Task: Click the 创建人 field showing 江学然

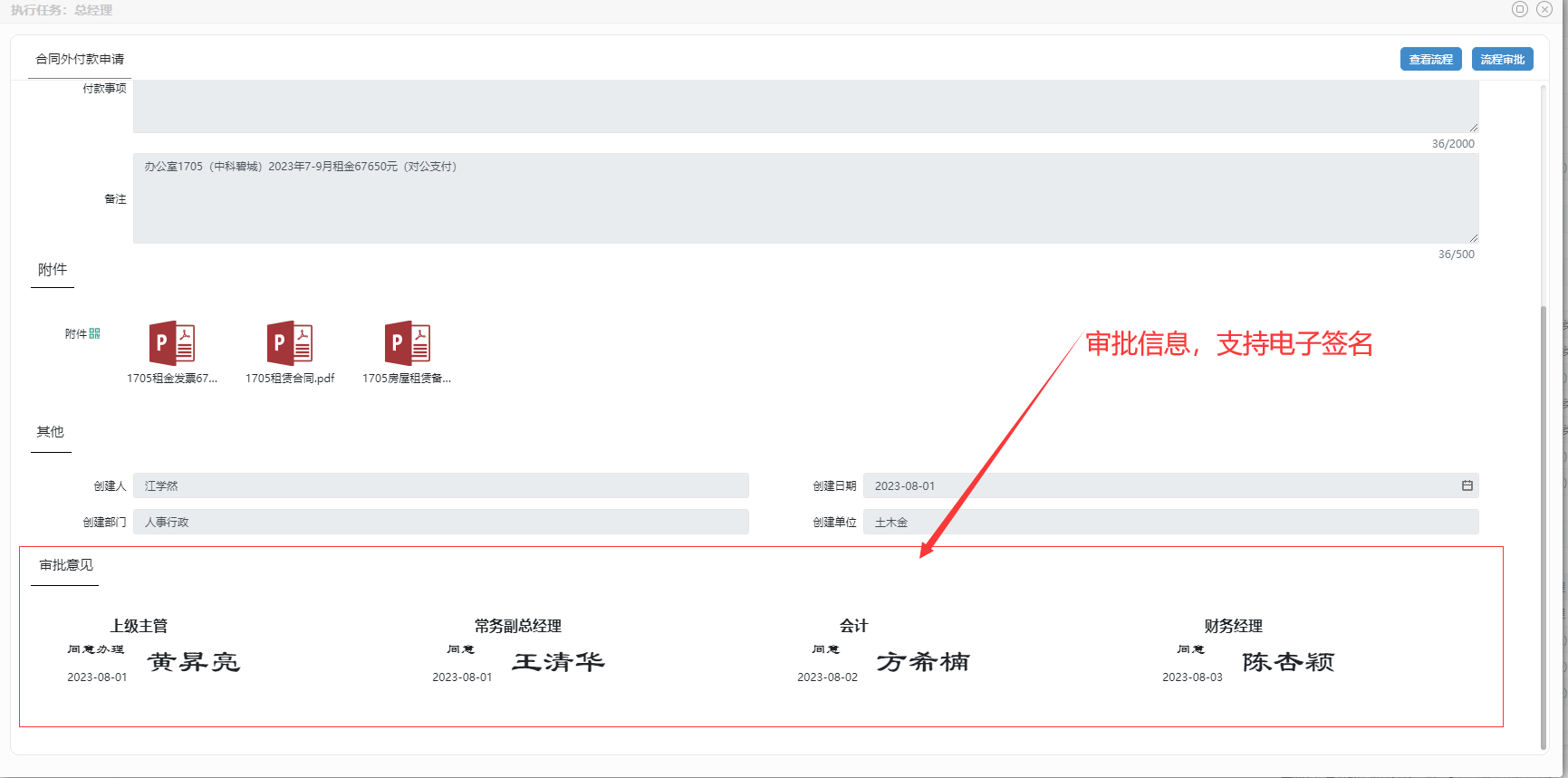Action: (440, 485)
